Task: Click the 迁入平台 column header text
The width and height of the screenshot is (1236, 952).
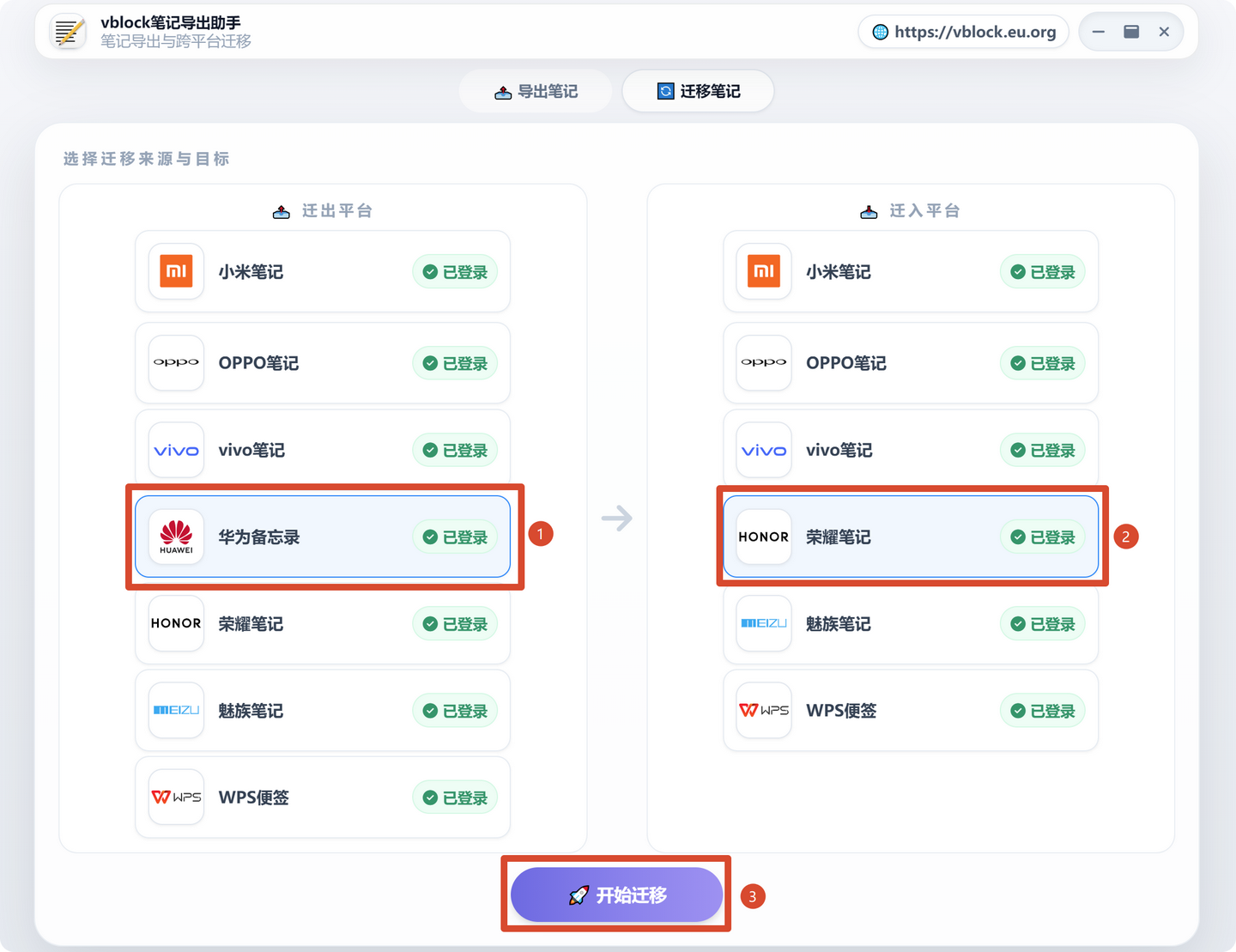Action: pos(924,211)
